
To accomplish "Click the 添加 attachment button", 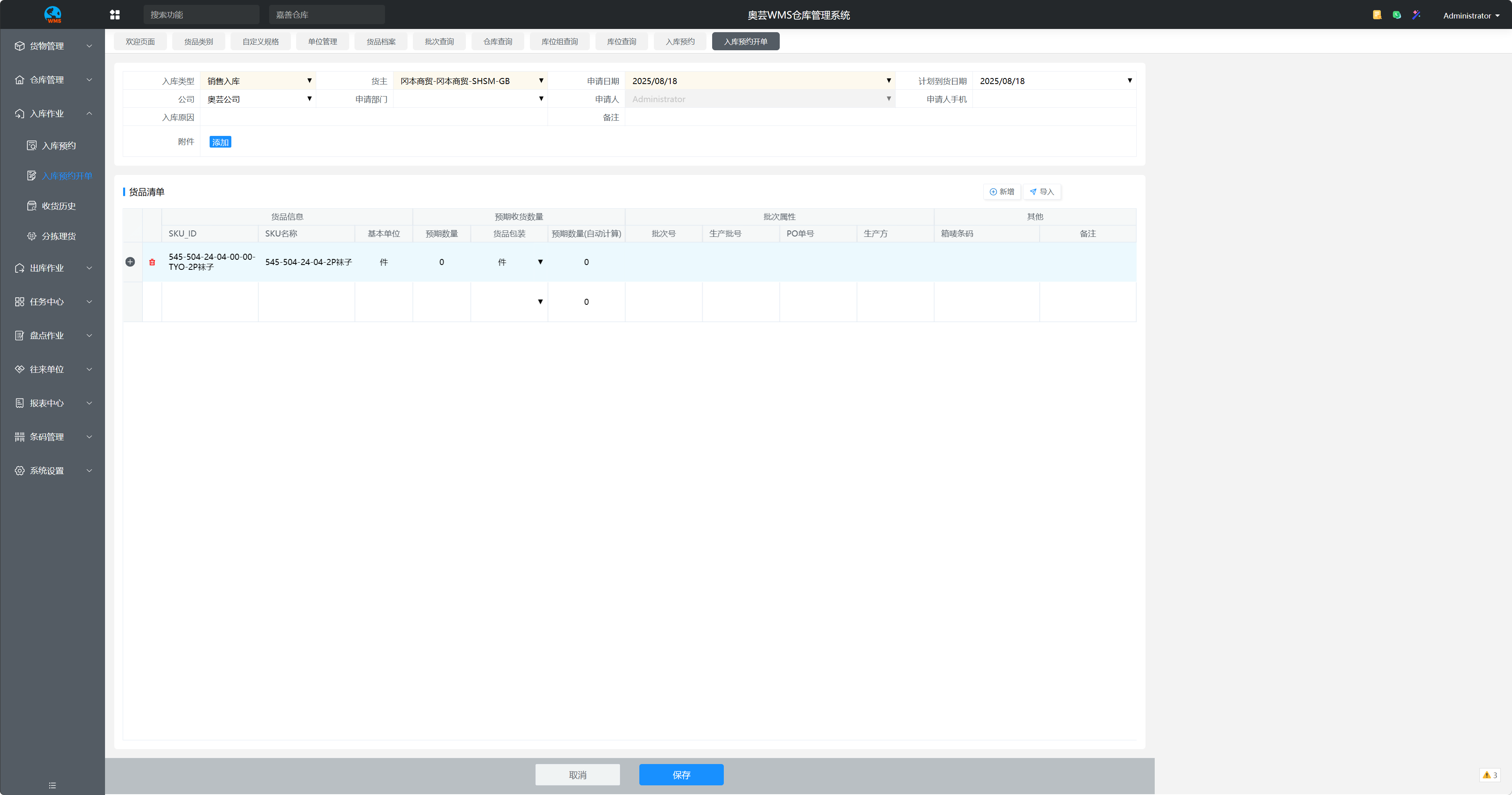I will tap(220, 142).
